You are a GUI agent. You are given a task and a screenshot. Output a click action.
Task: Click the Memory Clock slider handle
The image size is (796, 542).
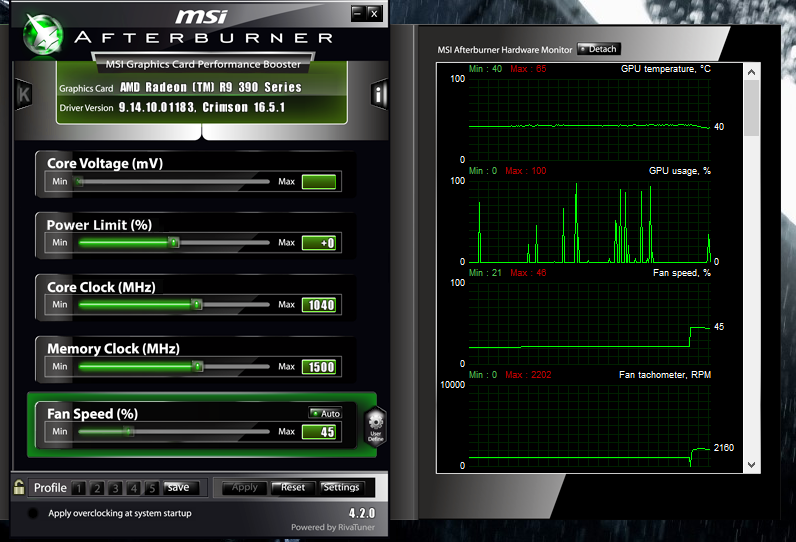198,366
